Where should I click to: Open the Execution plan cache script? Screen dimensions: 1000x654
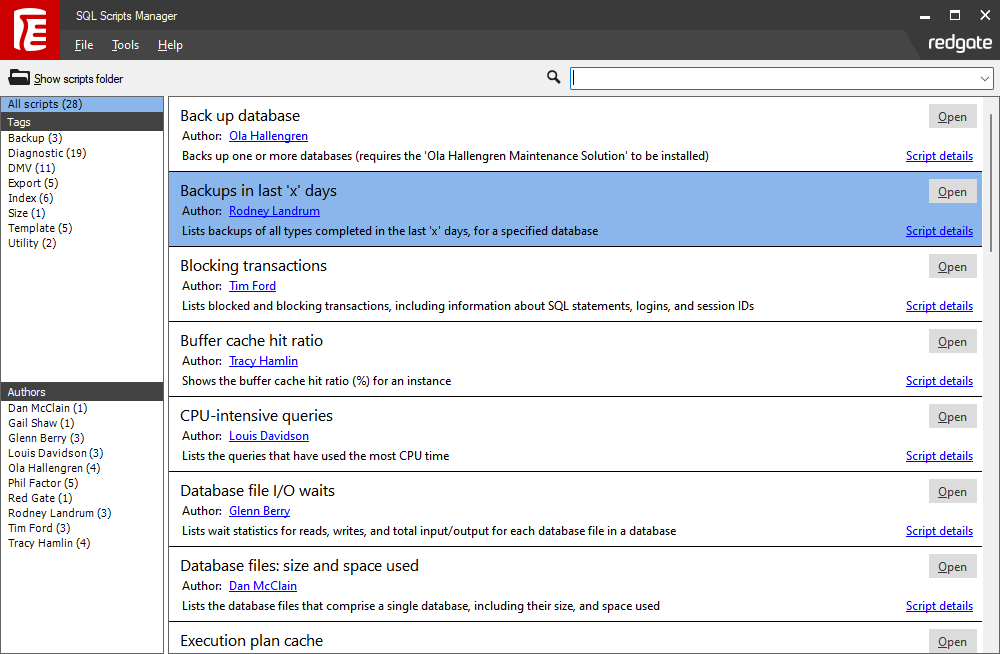952,642
